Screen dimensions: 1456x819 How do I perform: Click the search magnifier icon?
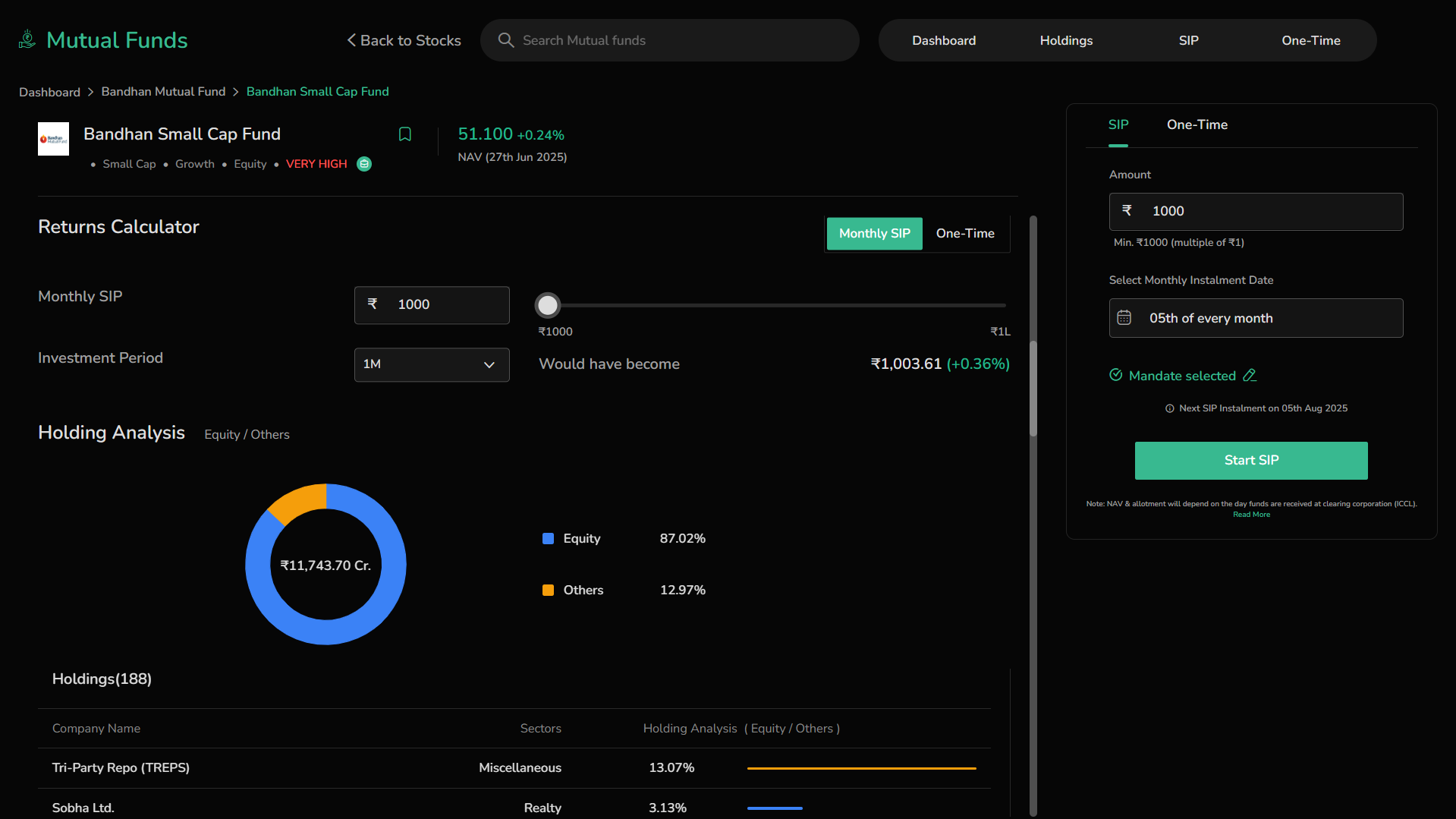tap(506, 40)
